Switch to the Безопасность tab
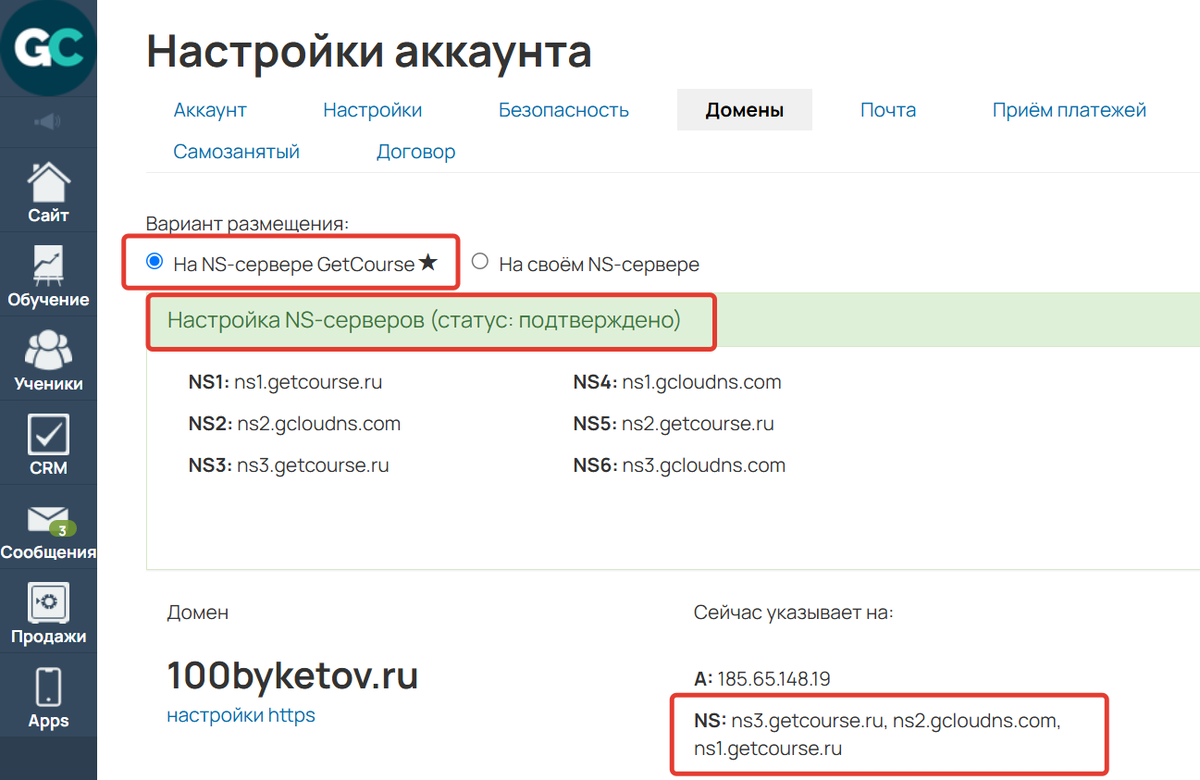The height and width of the screenshot is (780, 1200). (564, 110)
